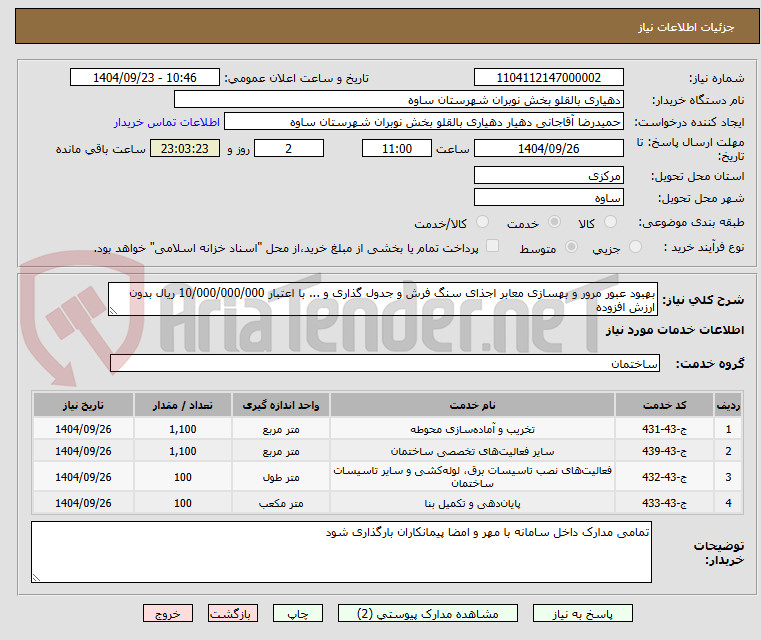This screenshot has width=761, height=640.
Task: Click the remaining time counter 23:03:23
Action: [x=185, y=148]
